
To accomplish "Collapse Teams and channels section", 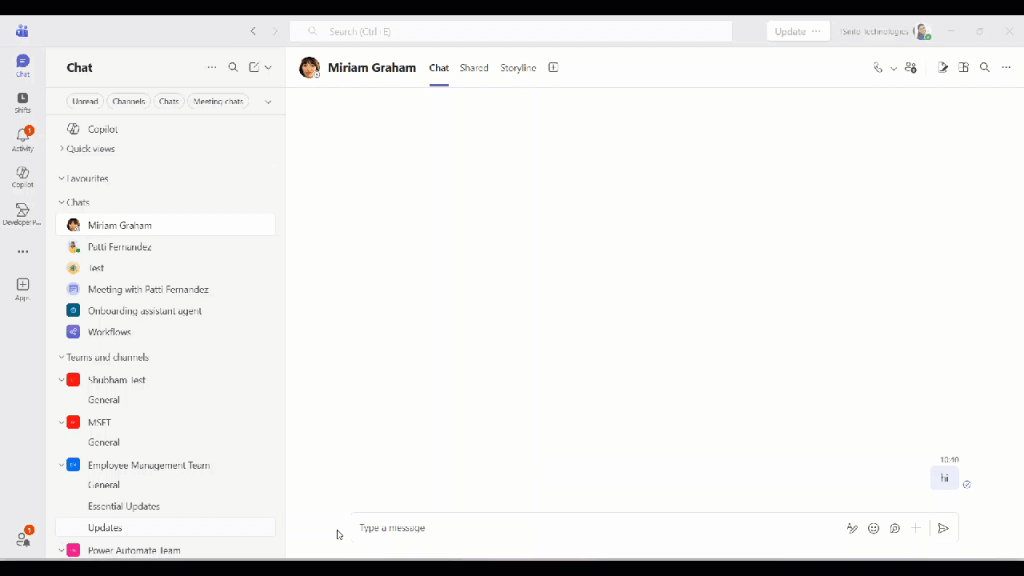I will coord(61,357).
